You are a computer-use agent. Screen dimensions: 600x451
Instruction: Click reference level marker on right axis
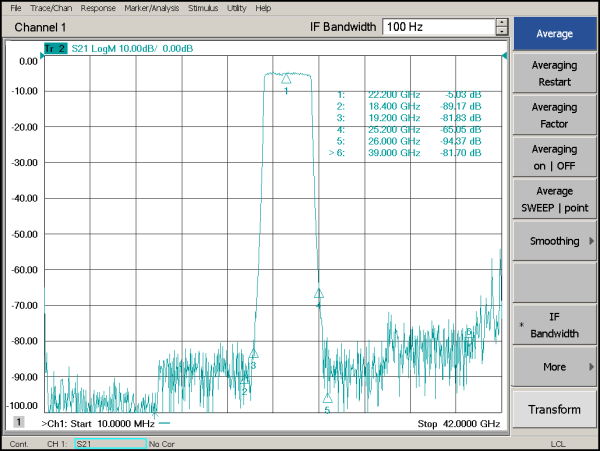(504, 56)
